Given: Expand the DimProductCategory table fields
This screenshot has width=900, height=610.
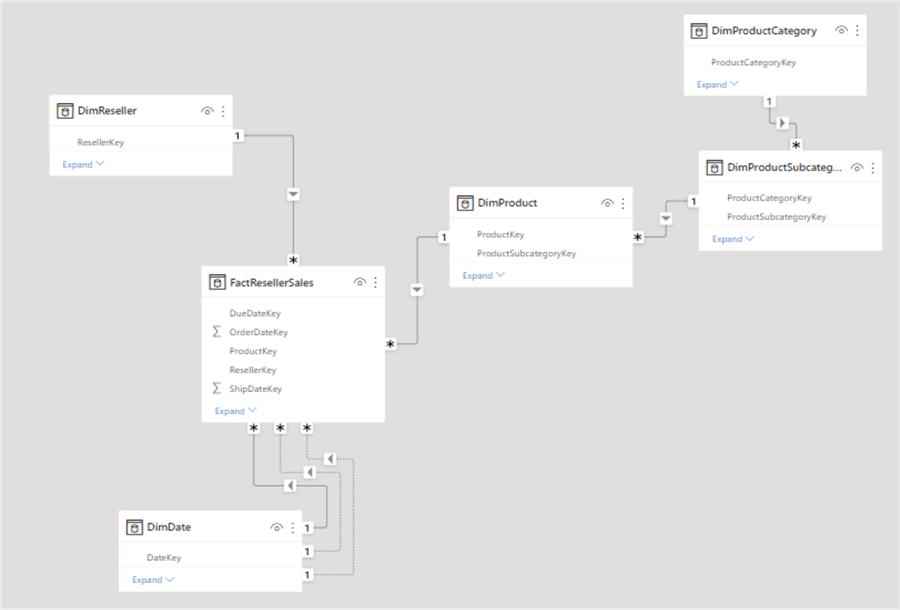Looking at the screenshot, I should 717,84.
